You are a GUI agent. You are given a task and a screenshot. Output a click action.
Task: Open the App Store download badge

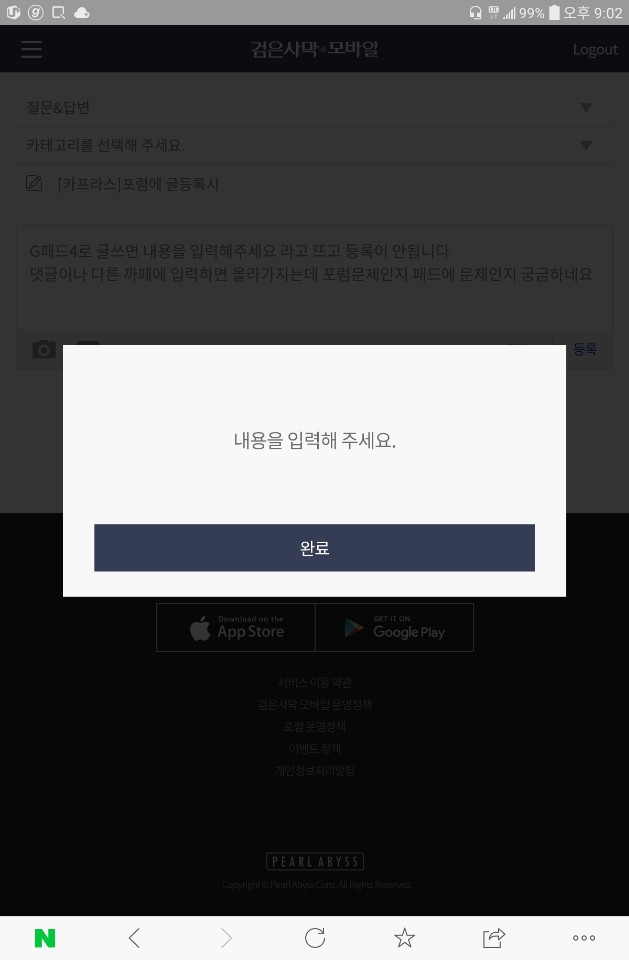coord(236,628)
